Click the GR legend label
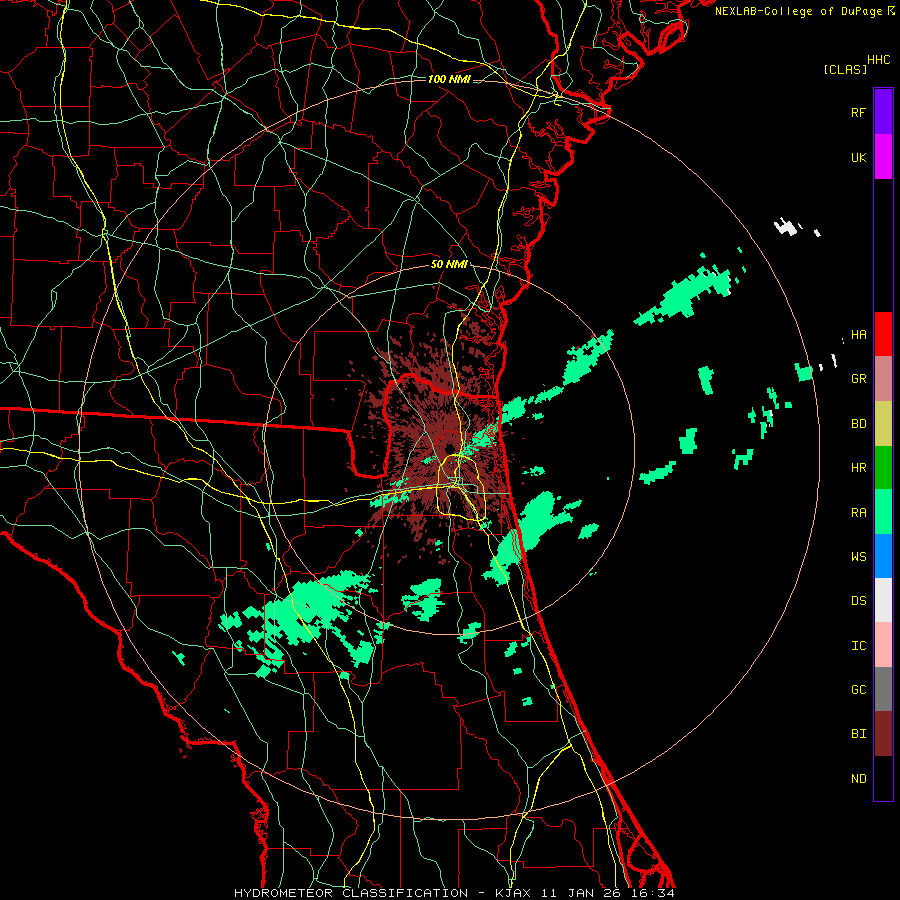Viewport: 900px width, 900px height. tap(858, 379)
